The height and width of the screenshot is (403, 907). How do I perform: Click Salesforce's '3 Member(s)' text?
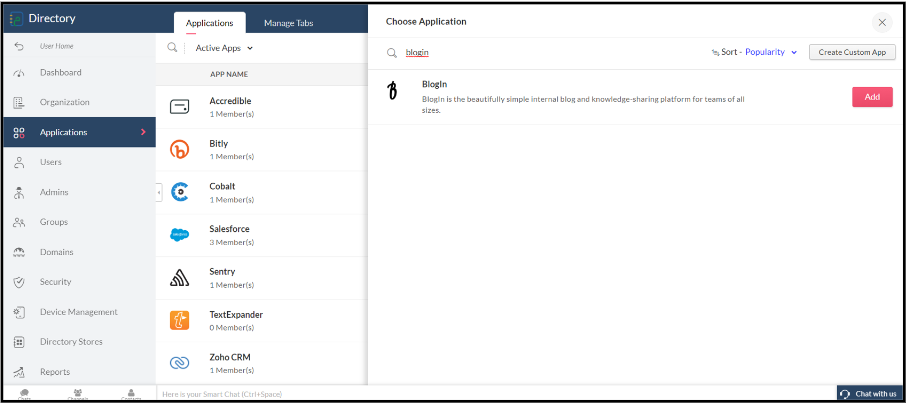pyautogui.click(x=231, y=242)
